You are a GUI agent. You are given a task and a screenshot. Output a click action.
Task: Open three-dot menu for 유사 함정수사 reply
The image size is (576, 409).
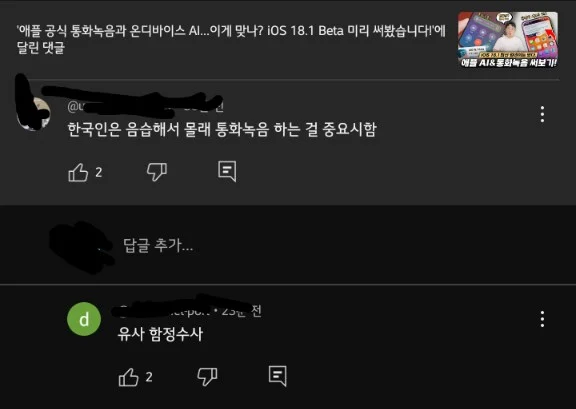tap(542, 319)
